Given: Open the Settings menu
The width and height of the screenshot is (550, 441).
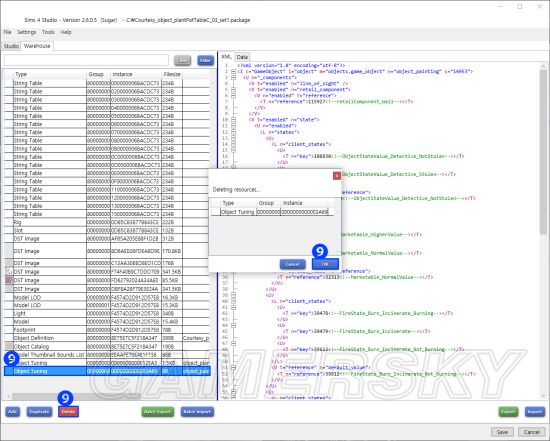Looking at the screenshot, I should coord(27,32).
